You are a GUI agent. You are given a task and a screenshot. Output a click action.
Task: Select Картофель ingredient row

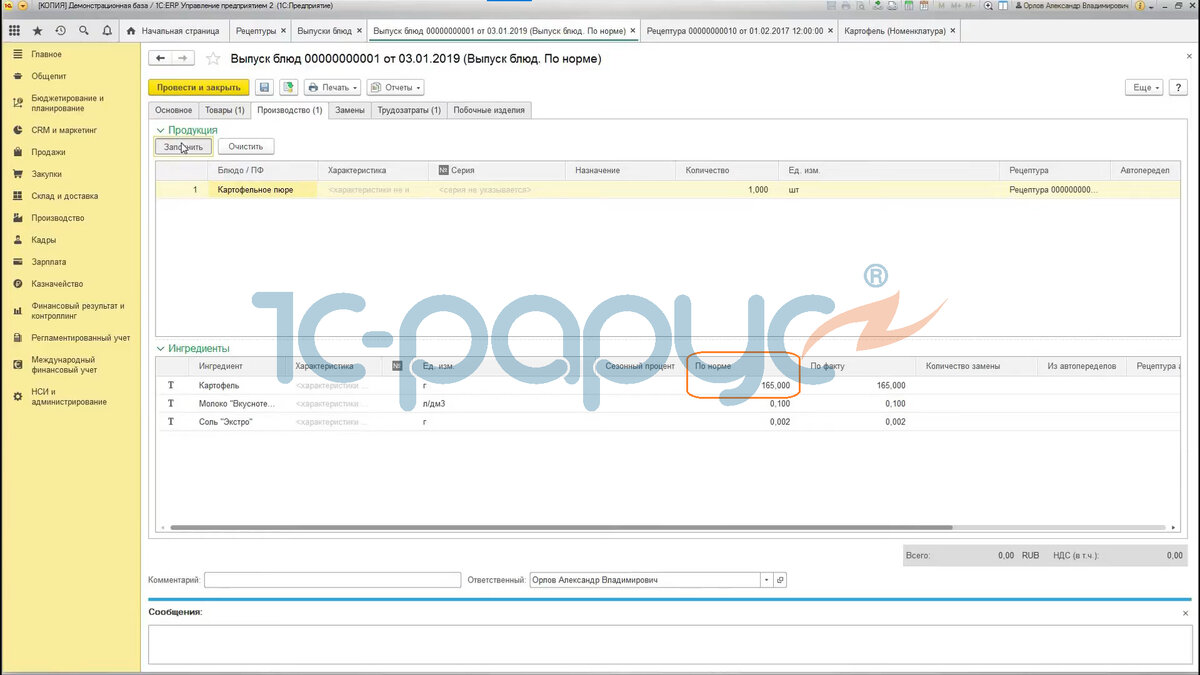(x=668, y=385)
